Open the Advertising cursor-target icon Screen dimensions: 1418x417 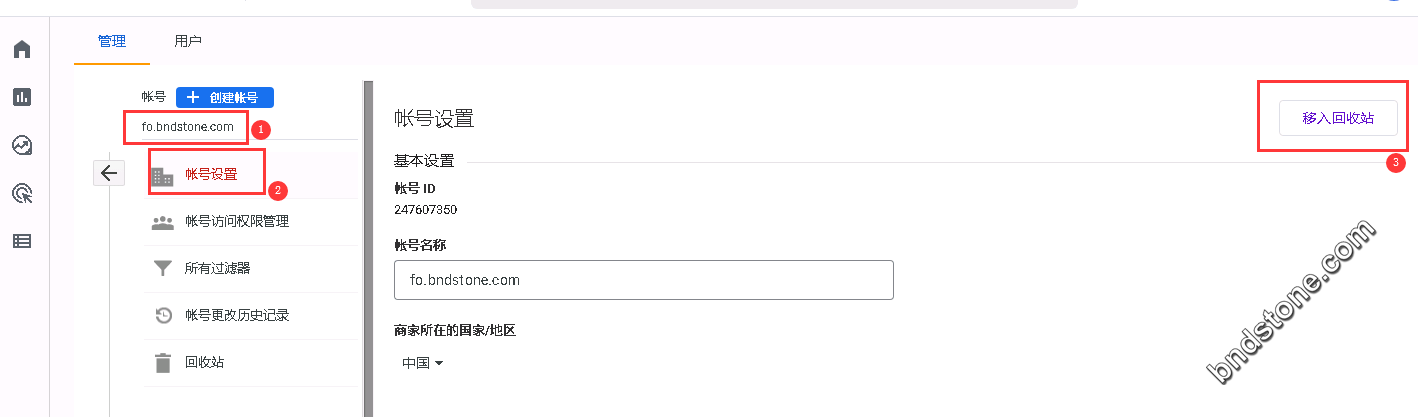(22, 193)
